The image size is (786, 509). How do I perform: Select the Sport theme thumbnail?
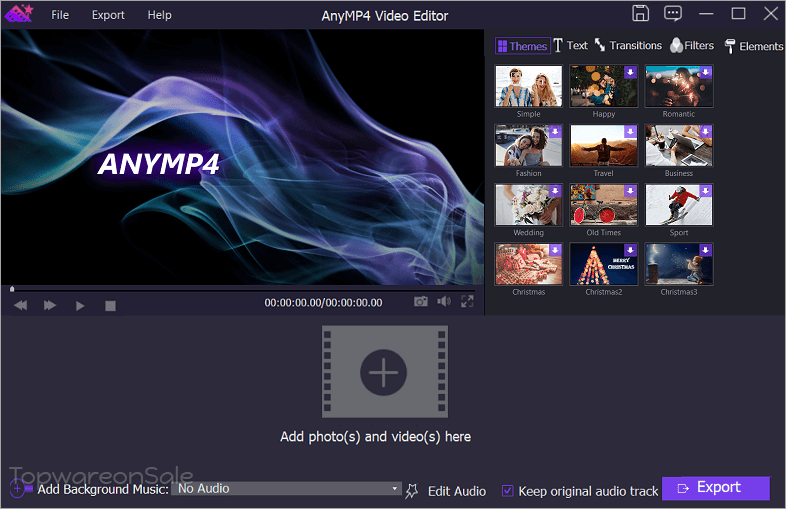(x=679, y=205)
